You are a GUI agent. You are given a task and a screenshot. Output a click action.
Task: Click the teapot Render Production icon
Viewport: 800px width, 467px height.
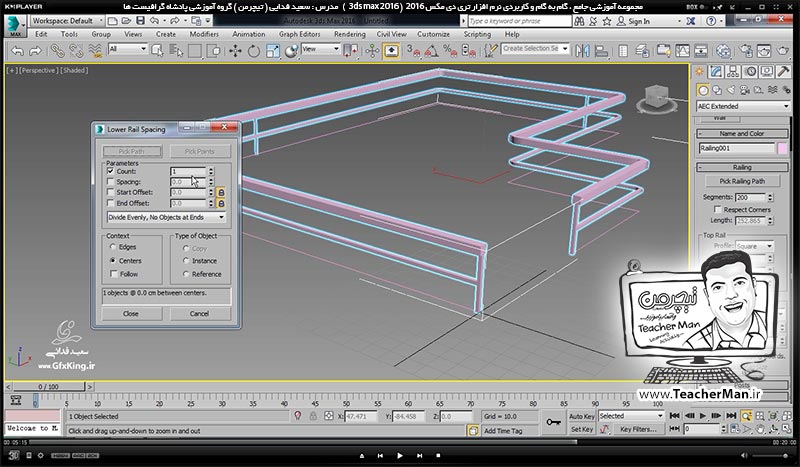pos(783,51)
